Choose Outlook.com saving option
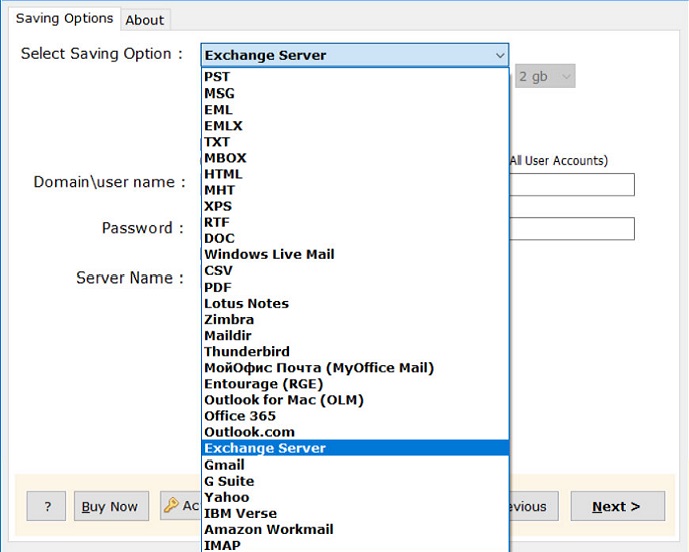 (x=355, y=432)
